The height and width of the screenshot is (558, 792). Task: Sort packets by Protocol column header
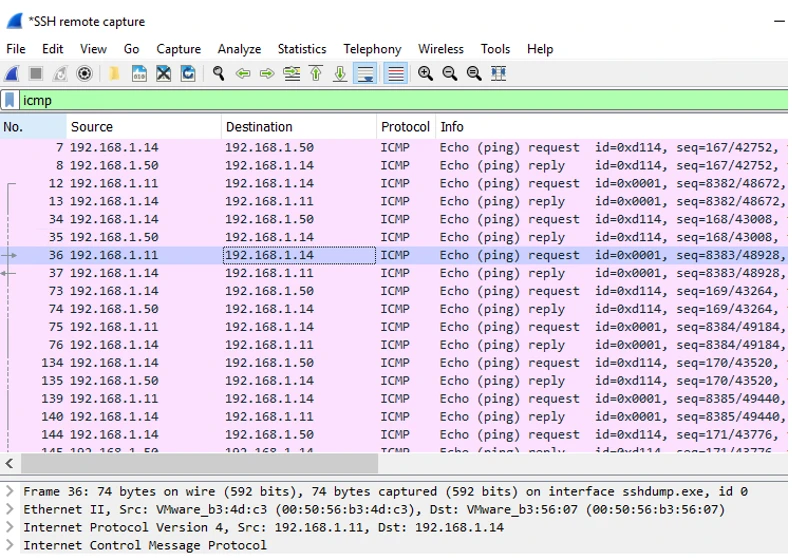click(404, 127)
